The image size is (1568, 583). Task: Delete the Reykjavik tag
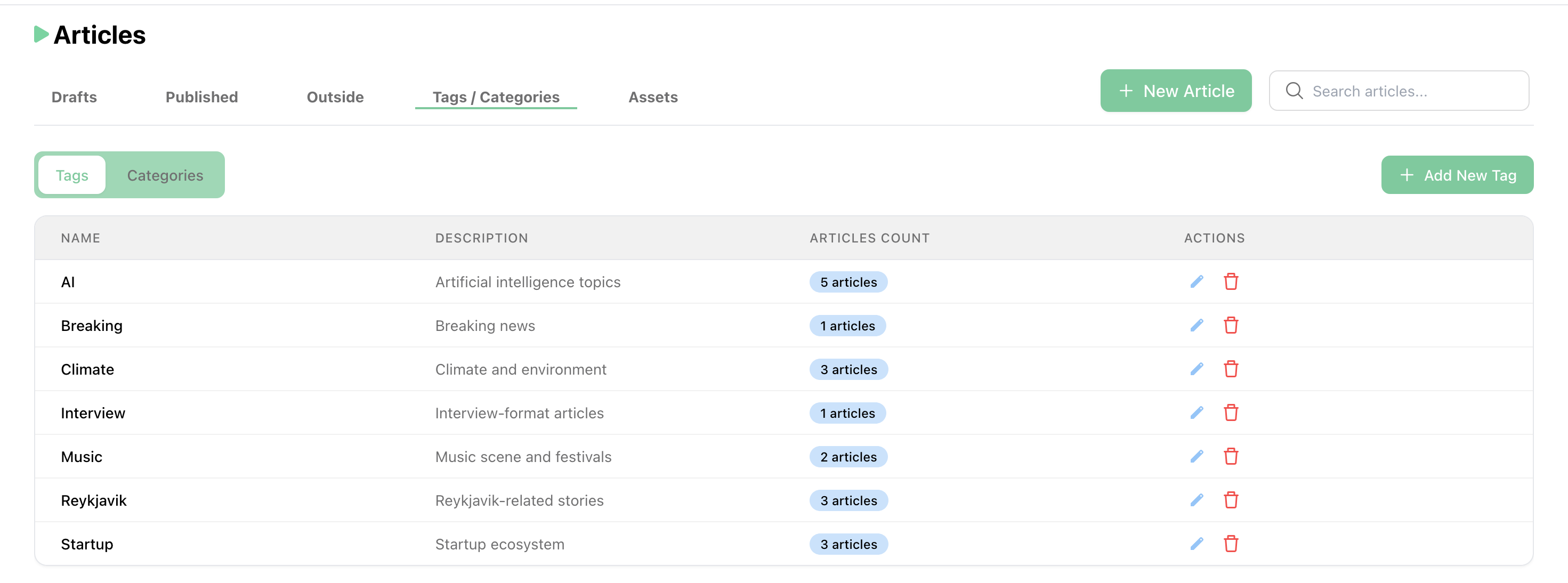click(1230, 500)
